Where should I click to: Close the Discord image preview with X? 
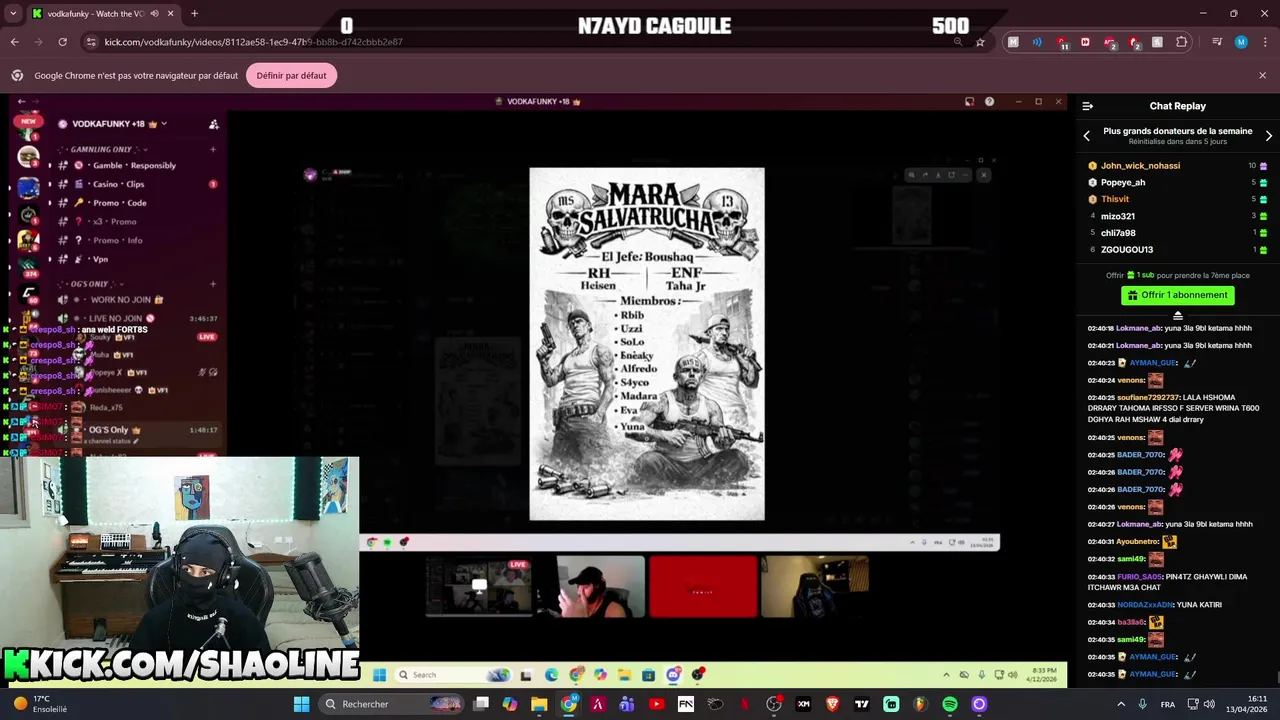click(984, 175)
